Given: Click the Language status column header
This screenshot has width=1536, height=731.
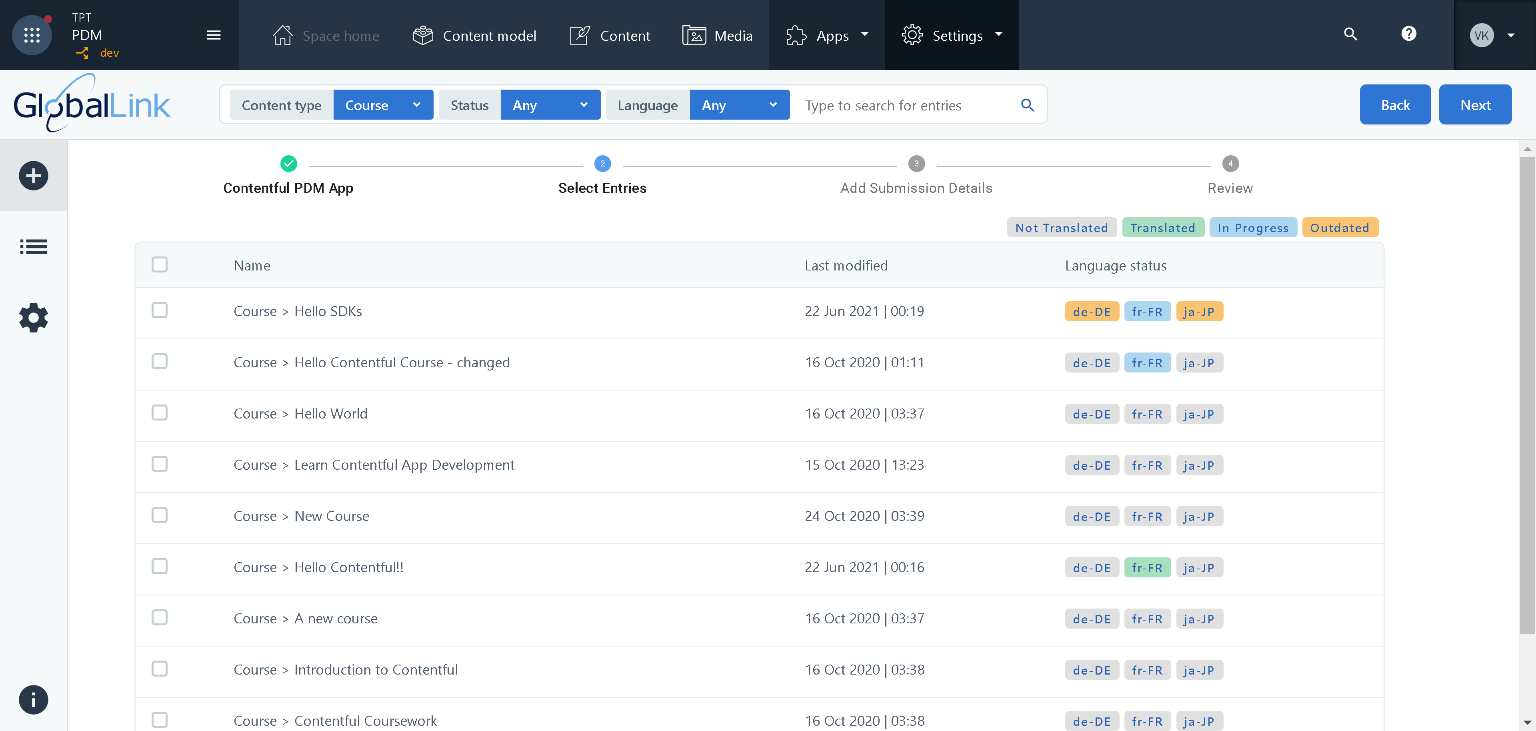Looking at the screenshot, I should point(1116,265).
